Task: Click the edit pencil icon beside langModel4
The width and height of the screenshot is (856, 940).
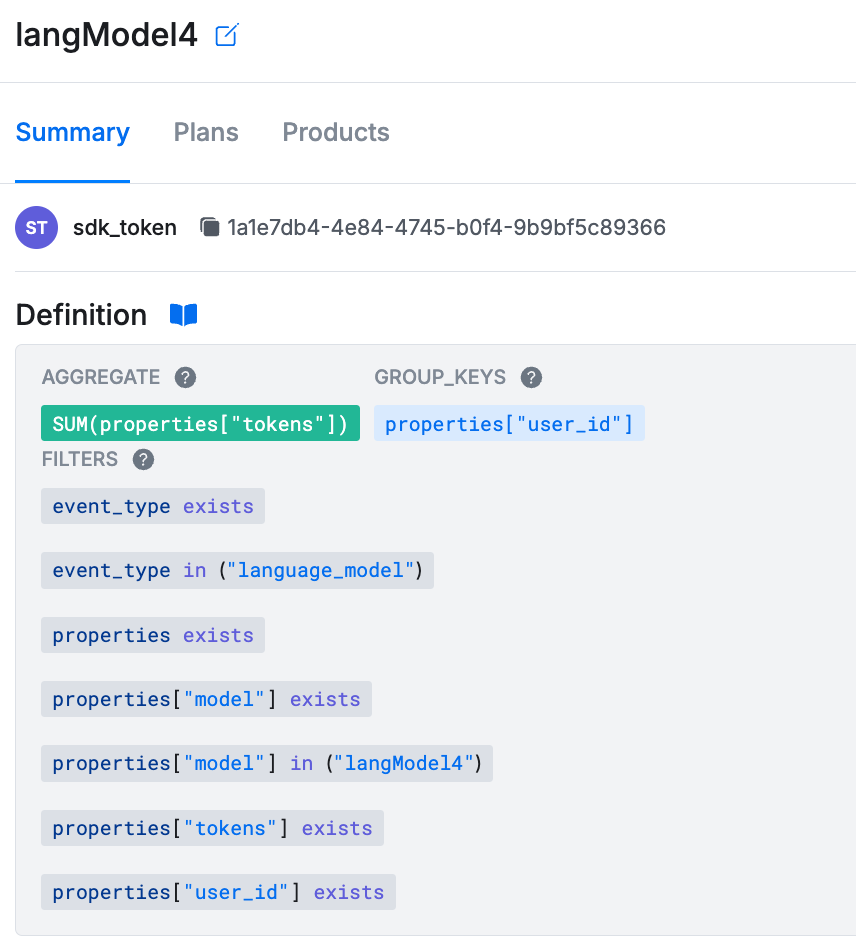Action: [x=227, y=35]
